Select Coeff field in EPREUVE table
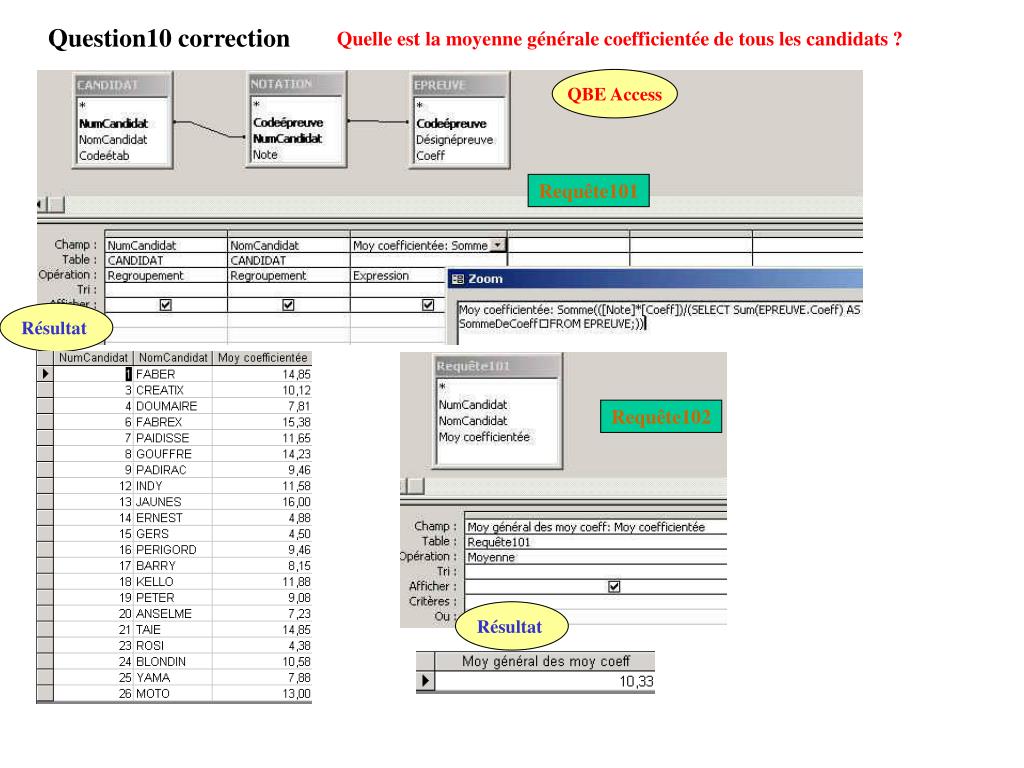Screen dimensions: 1024x768 [430, 156]
